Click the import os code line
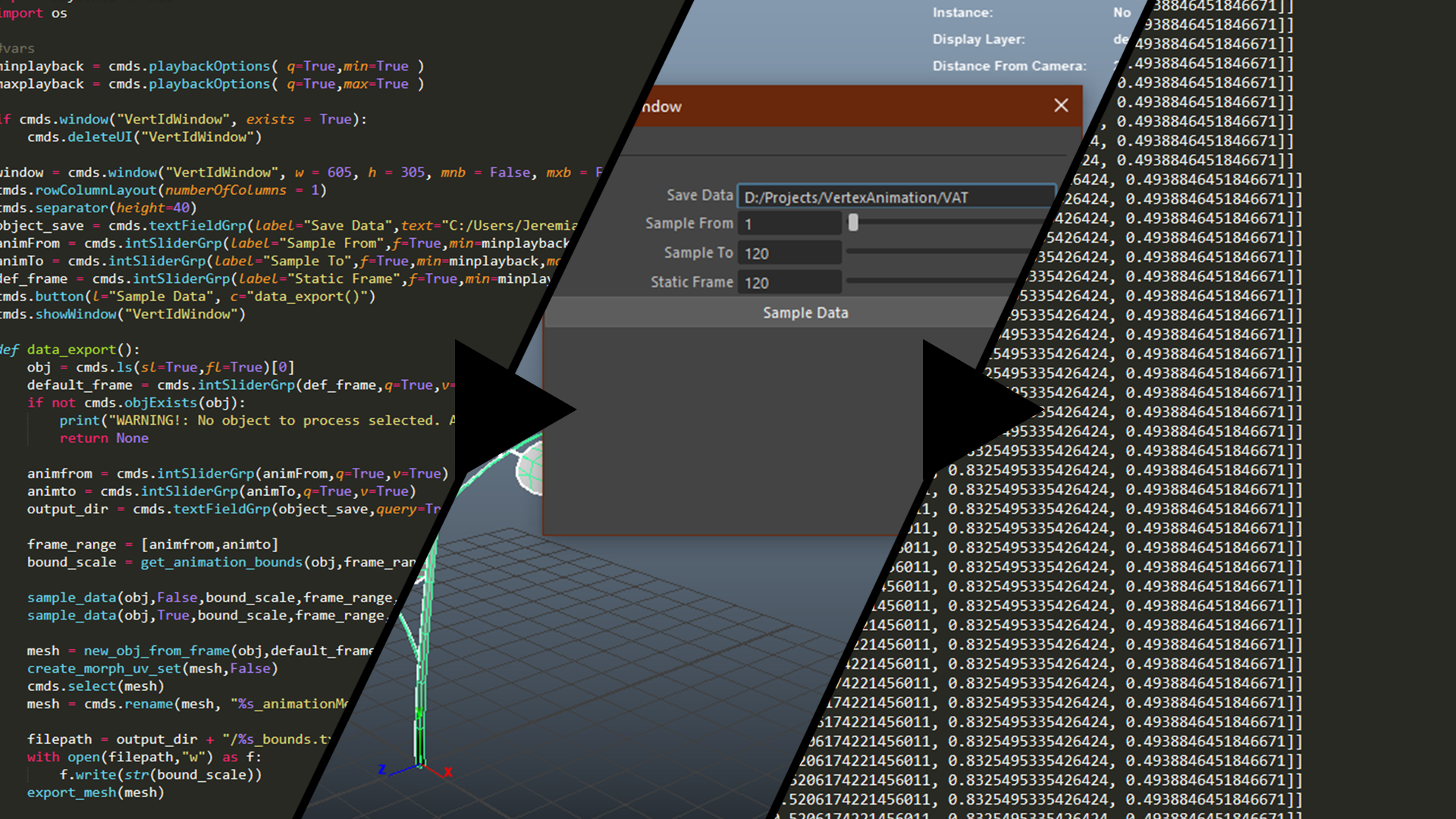The image size is (1456, 819). coord(34,13)
